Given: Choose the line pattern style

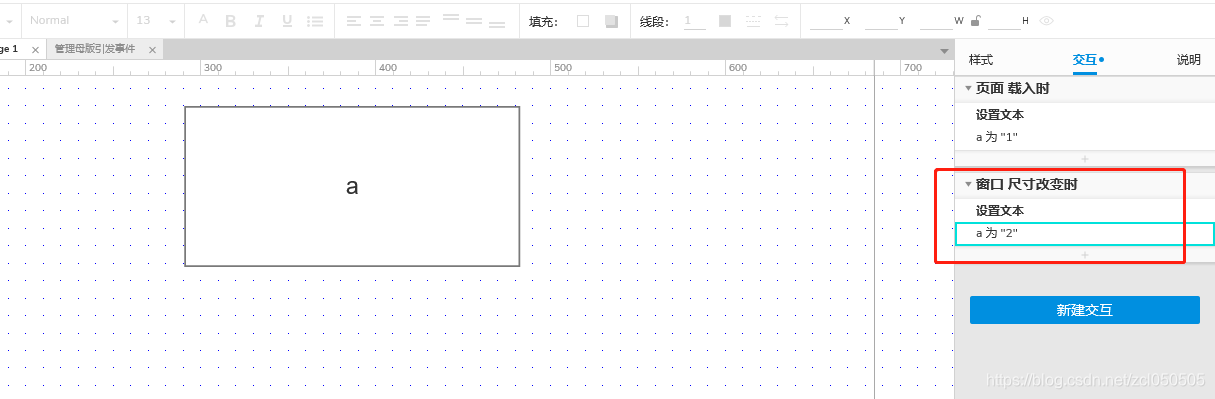Looking at the screenshot, I should point(753,20).
